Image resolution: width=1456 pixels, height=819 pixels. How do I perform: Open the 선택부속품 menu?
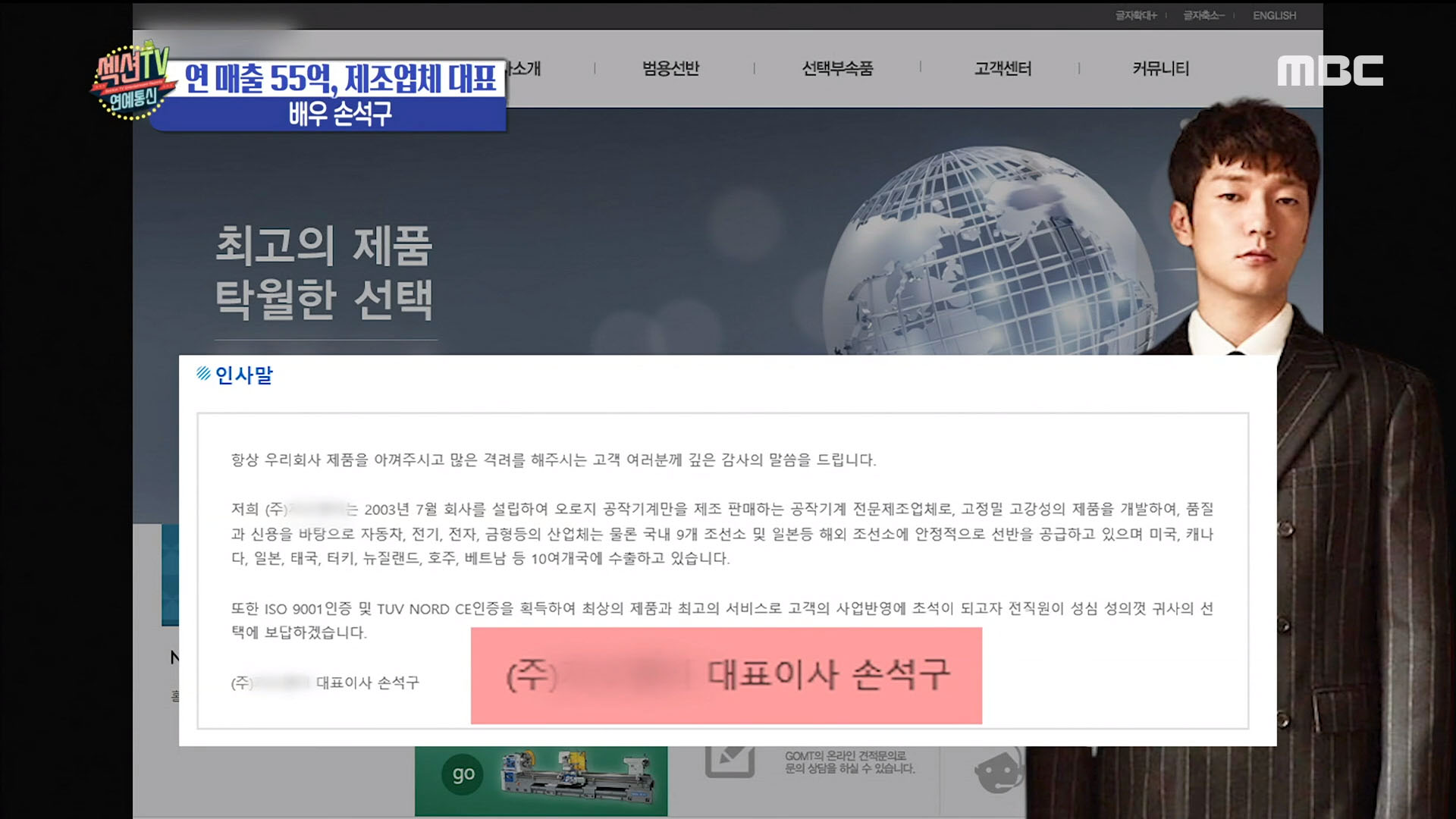(838, 68)
